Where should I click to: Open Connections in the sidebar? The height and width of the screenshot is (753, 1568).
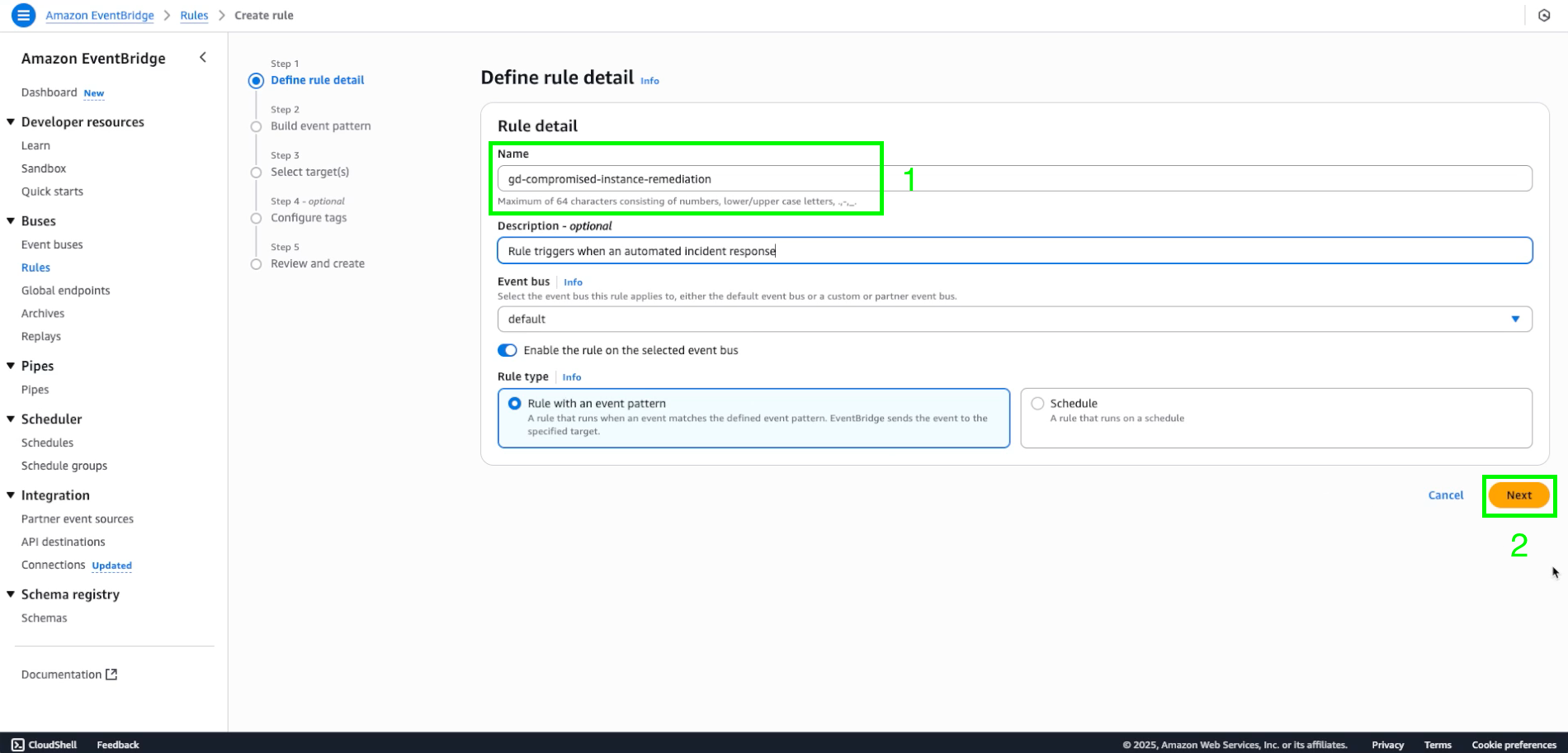coord(53,565)
